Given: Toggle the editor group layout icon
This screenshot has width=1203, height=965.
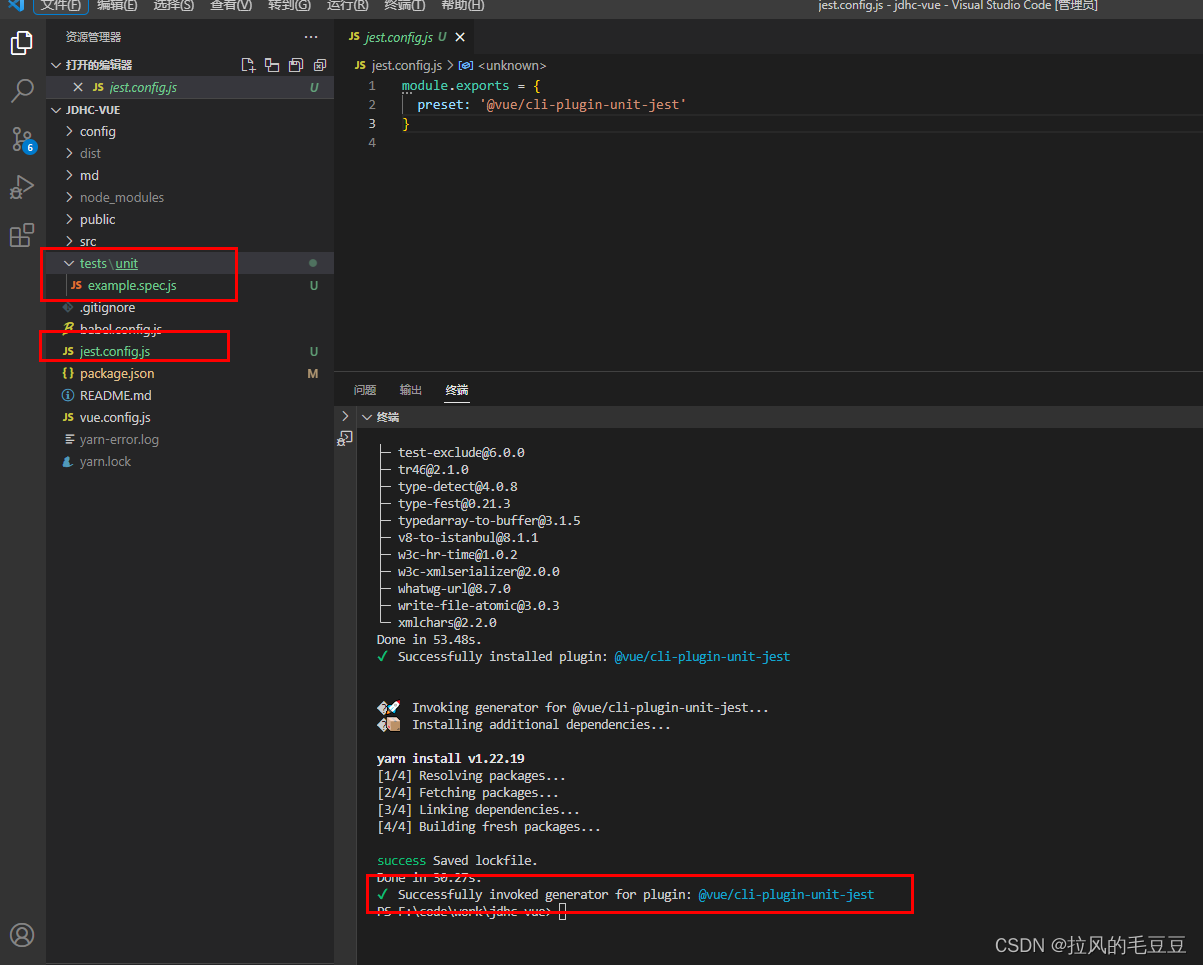Looking at the screenshot, I should pyautogui.click(x=272, y=65).
